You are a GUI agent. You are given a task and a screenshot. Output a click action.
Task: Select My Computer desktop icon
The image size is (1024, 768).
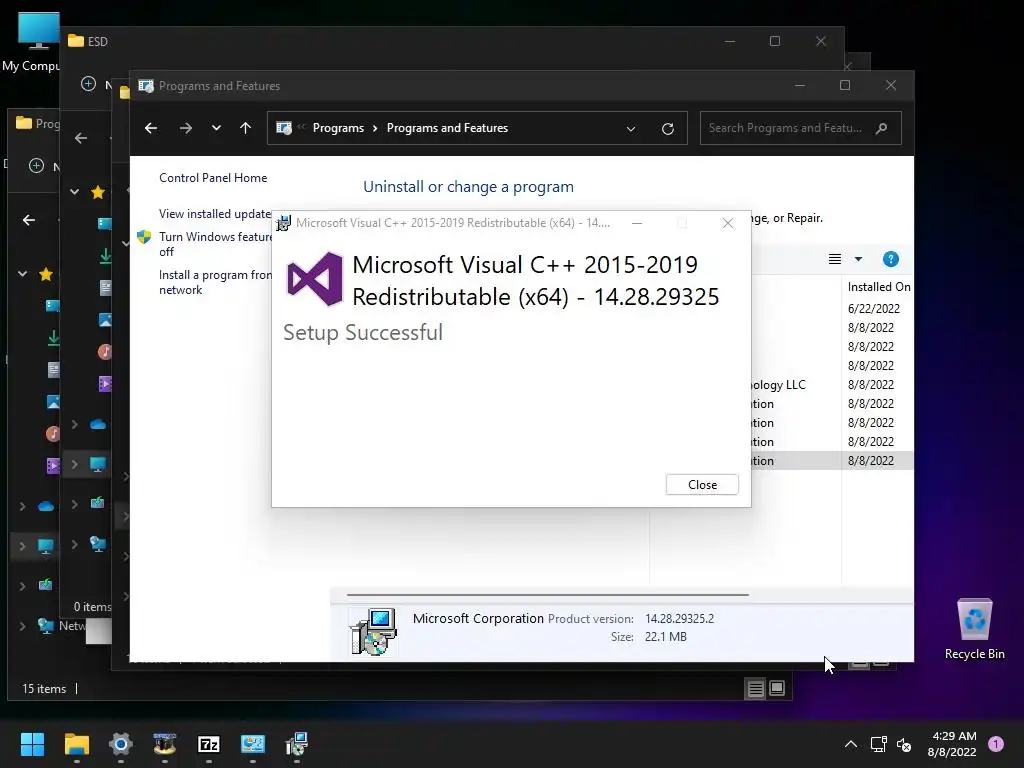[x=31, y=42]
